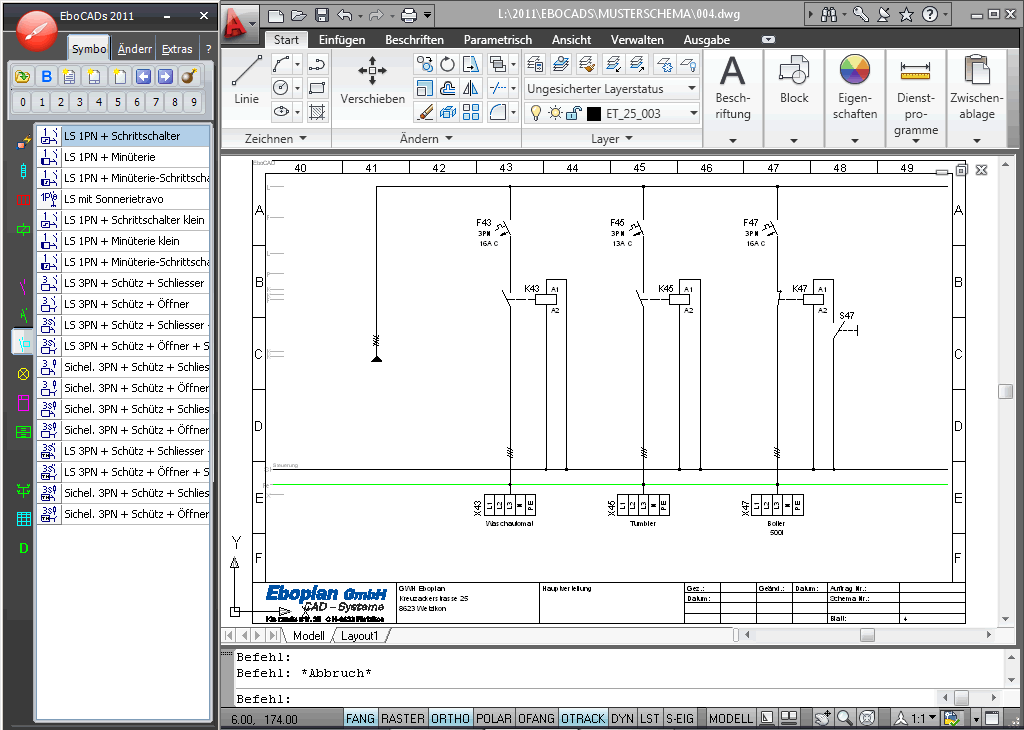
Task: Click the black layer color swatch
Action: (x=594, y=114)
